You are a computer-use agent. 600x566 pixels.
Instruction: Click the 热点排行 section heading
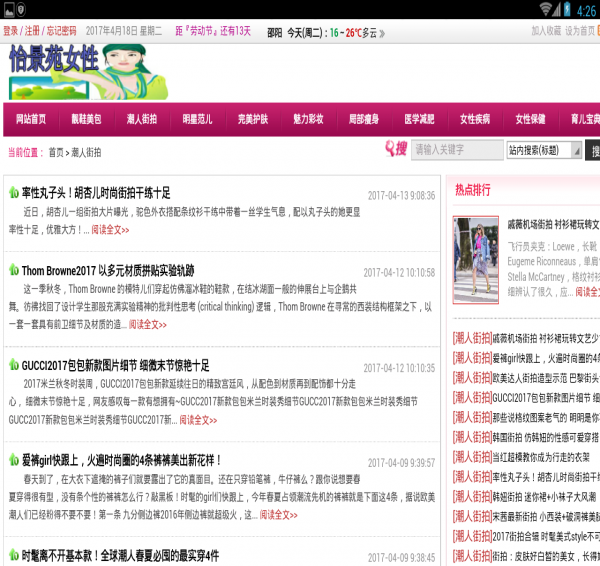click(473, 190)
